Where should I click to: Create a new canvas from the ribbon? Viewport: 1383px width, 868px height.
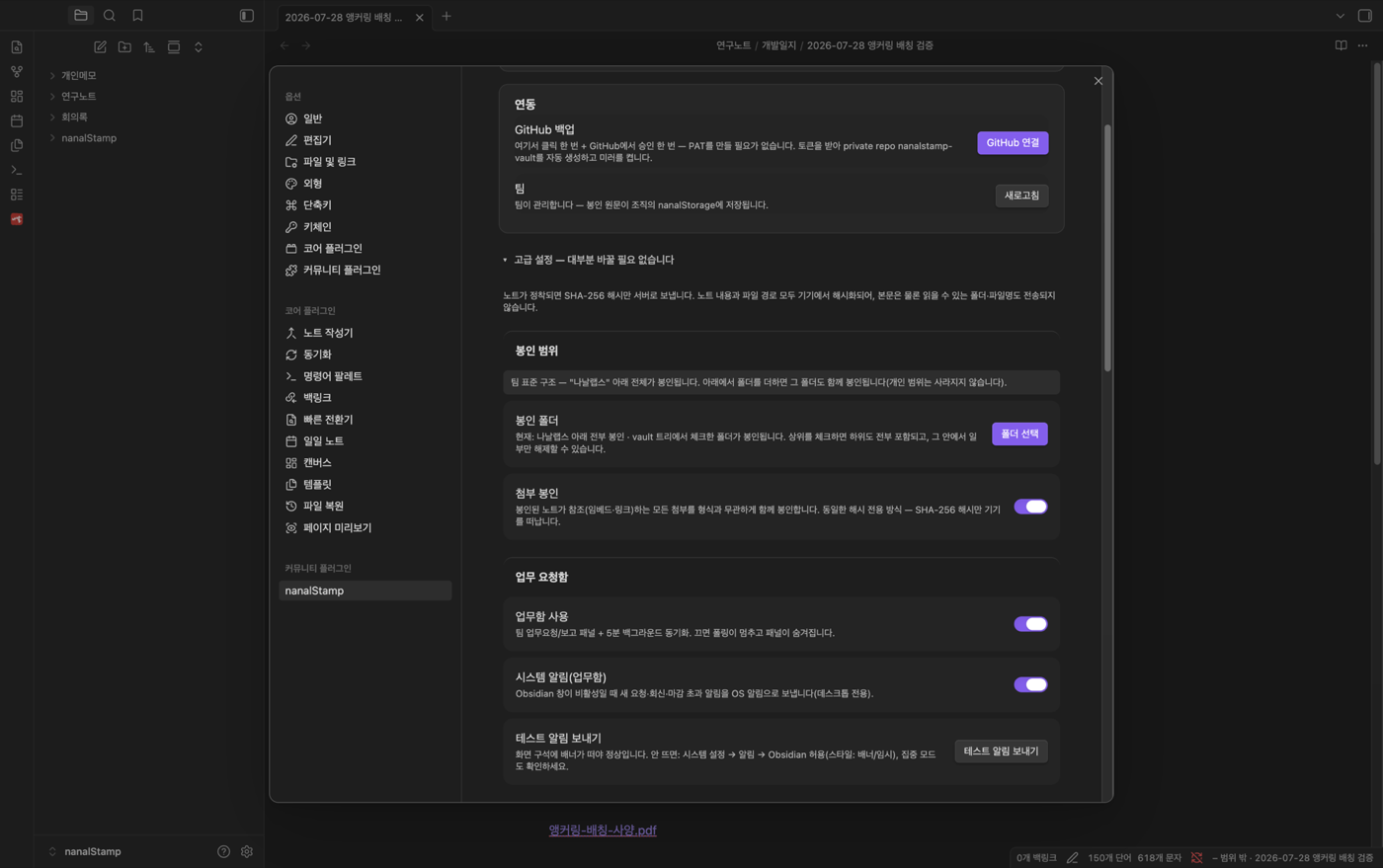pos(17,97)
